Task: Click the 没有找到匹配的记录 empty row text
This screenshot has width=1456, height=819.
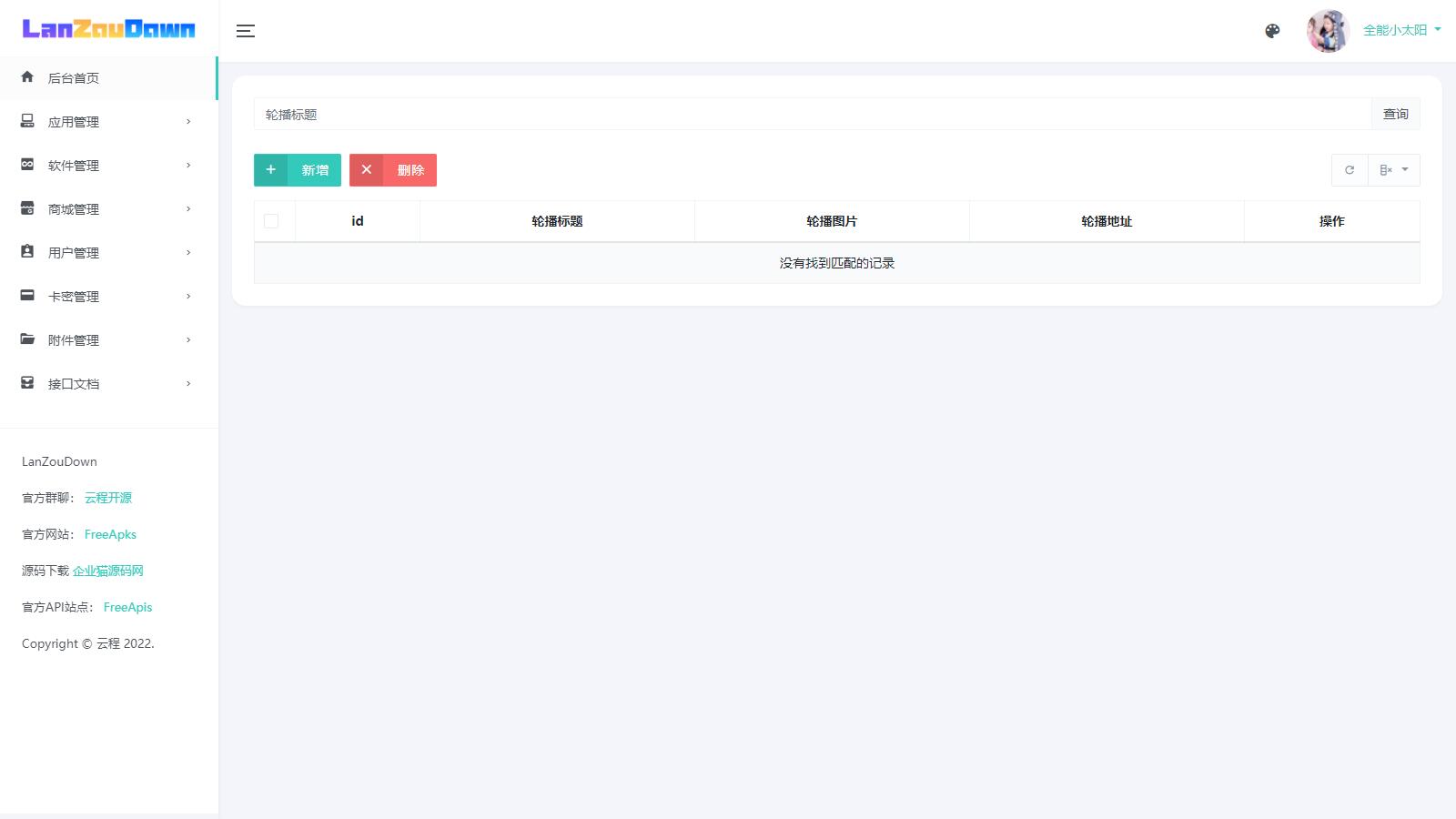Action: click(x=837, y=263)
